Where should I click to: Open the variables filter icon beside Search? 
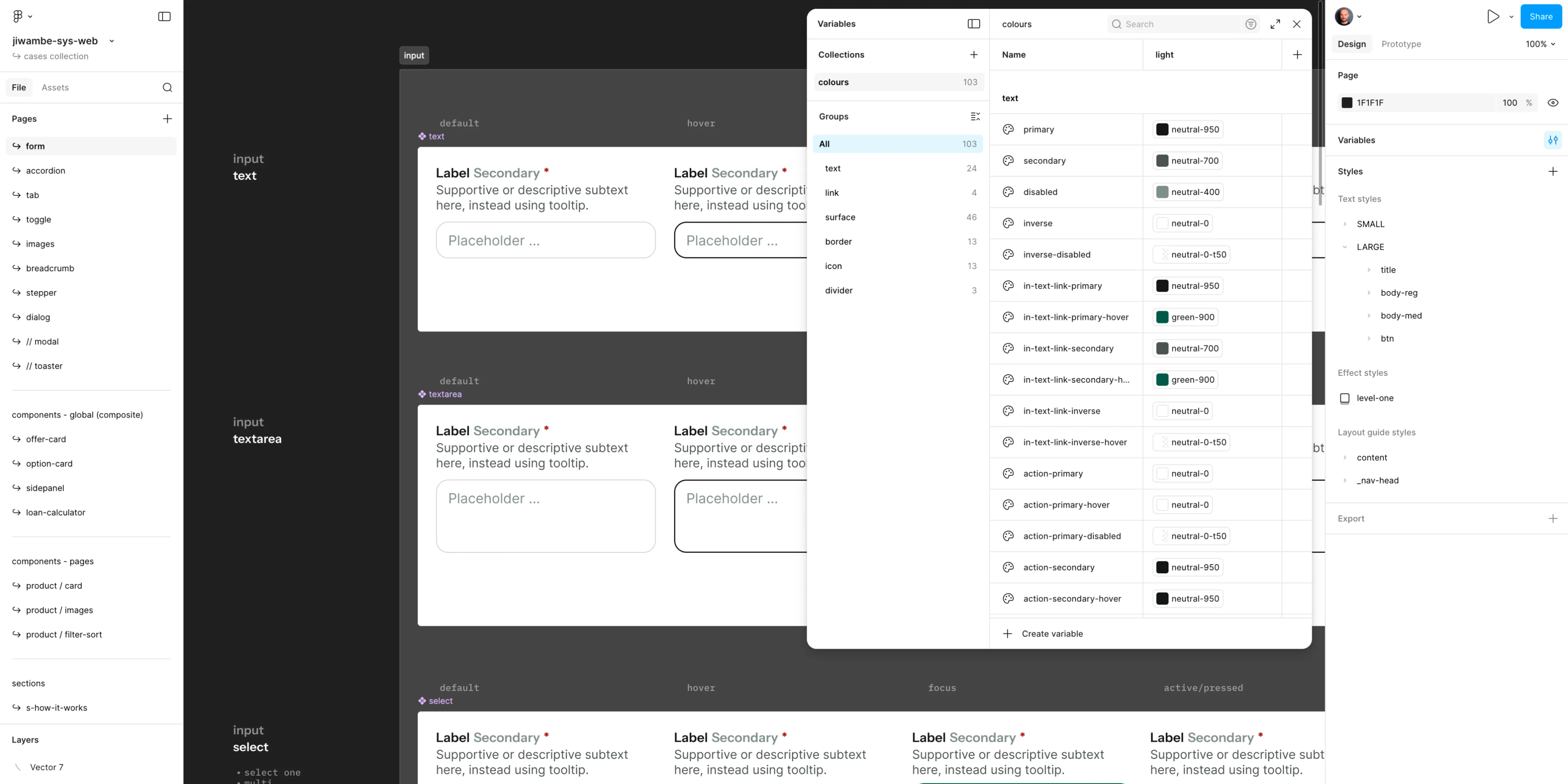1250,24
